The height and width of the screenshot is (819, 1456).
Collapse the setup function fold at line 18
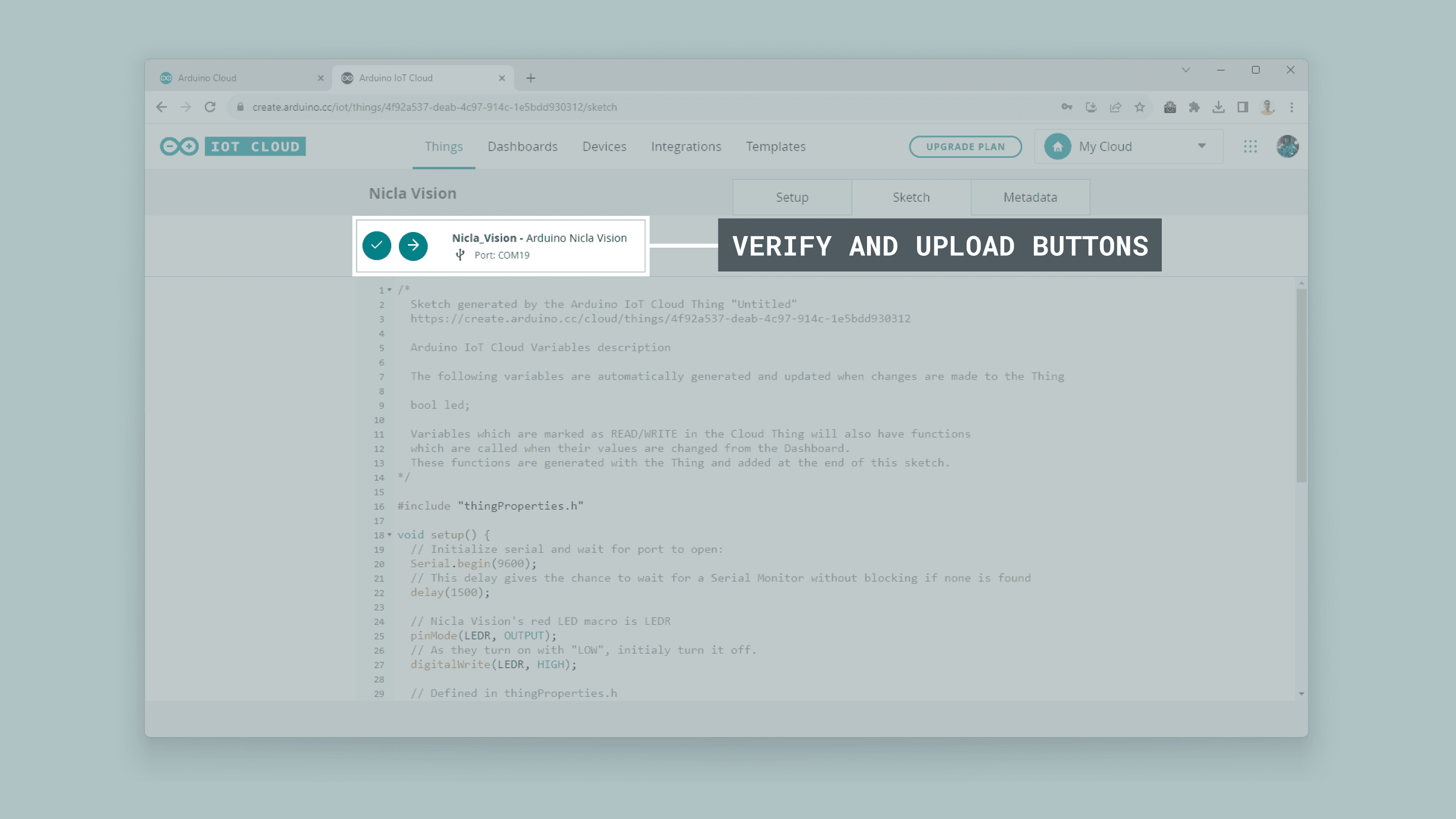[389, 535]
